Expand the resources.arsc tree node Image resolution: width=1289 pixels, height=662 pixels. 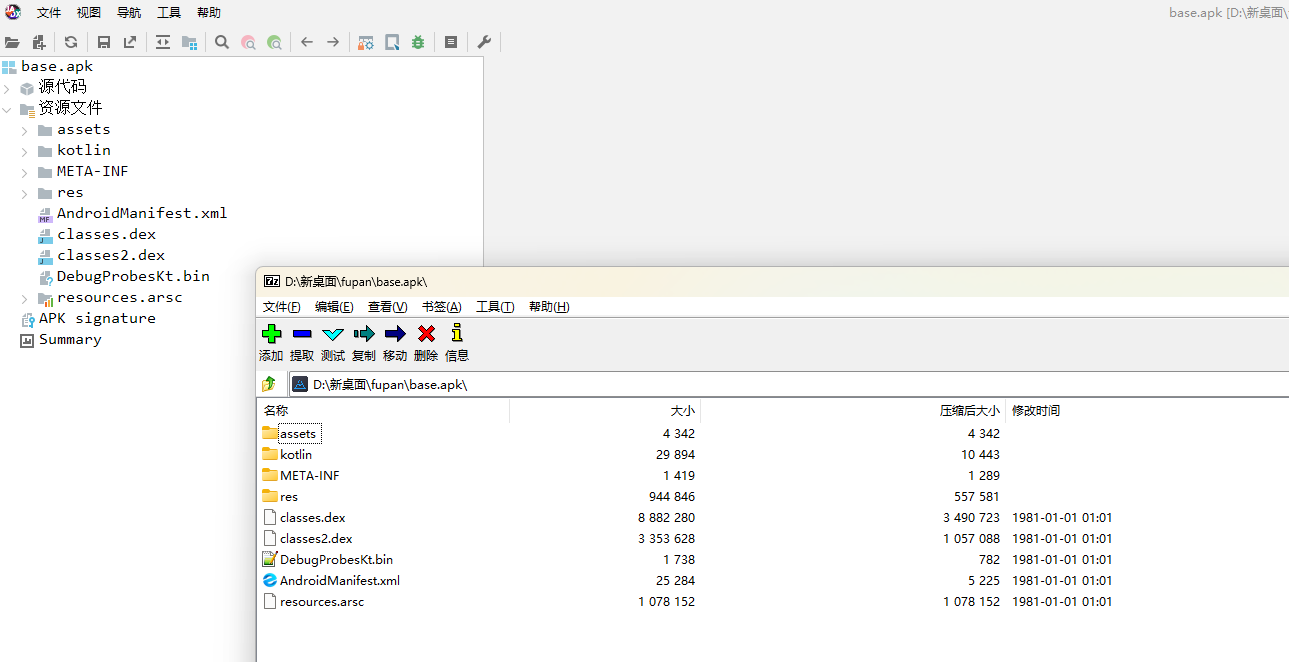(25, 298)
